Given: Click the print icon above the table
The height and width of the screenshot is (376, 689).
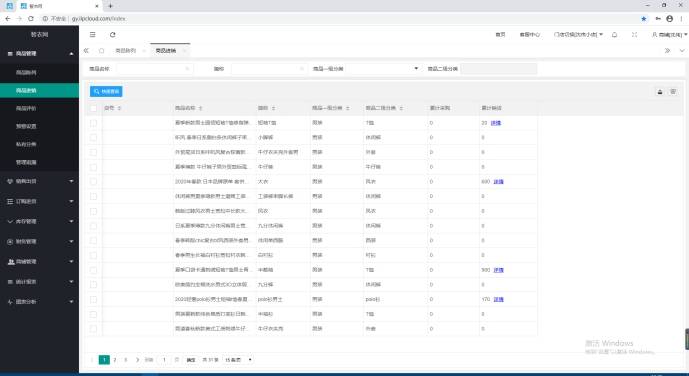Looking at the screenshot, I should (660, 91).
